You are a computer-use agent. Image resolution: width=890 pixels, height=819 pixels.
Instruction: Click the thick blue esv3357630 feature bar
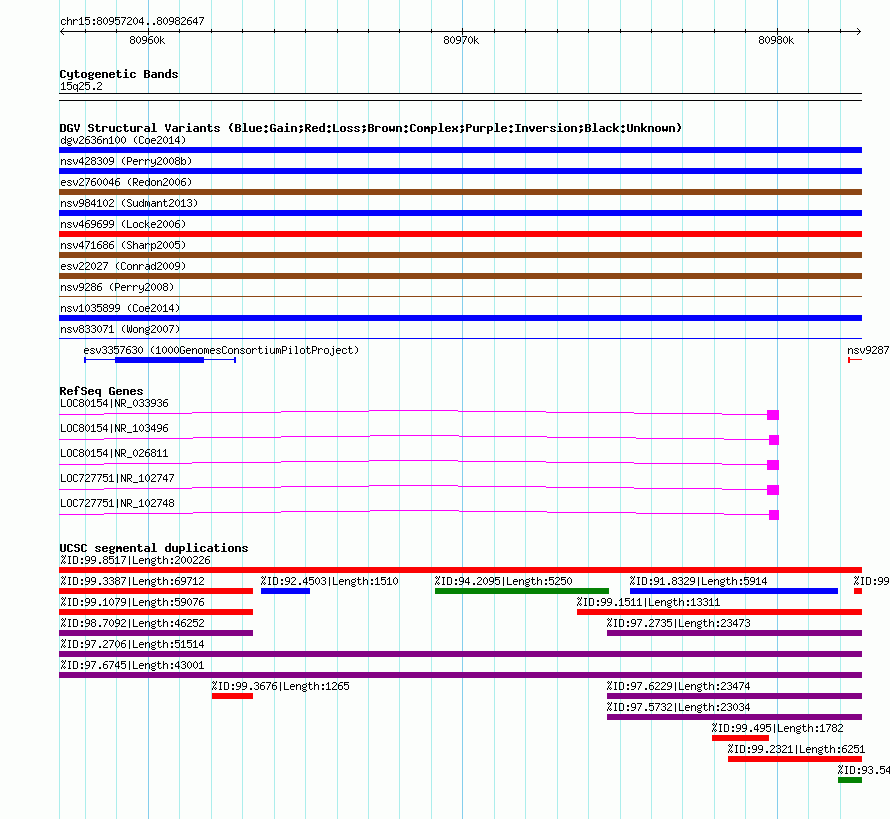(159, 360)
